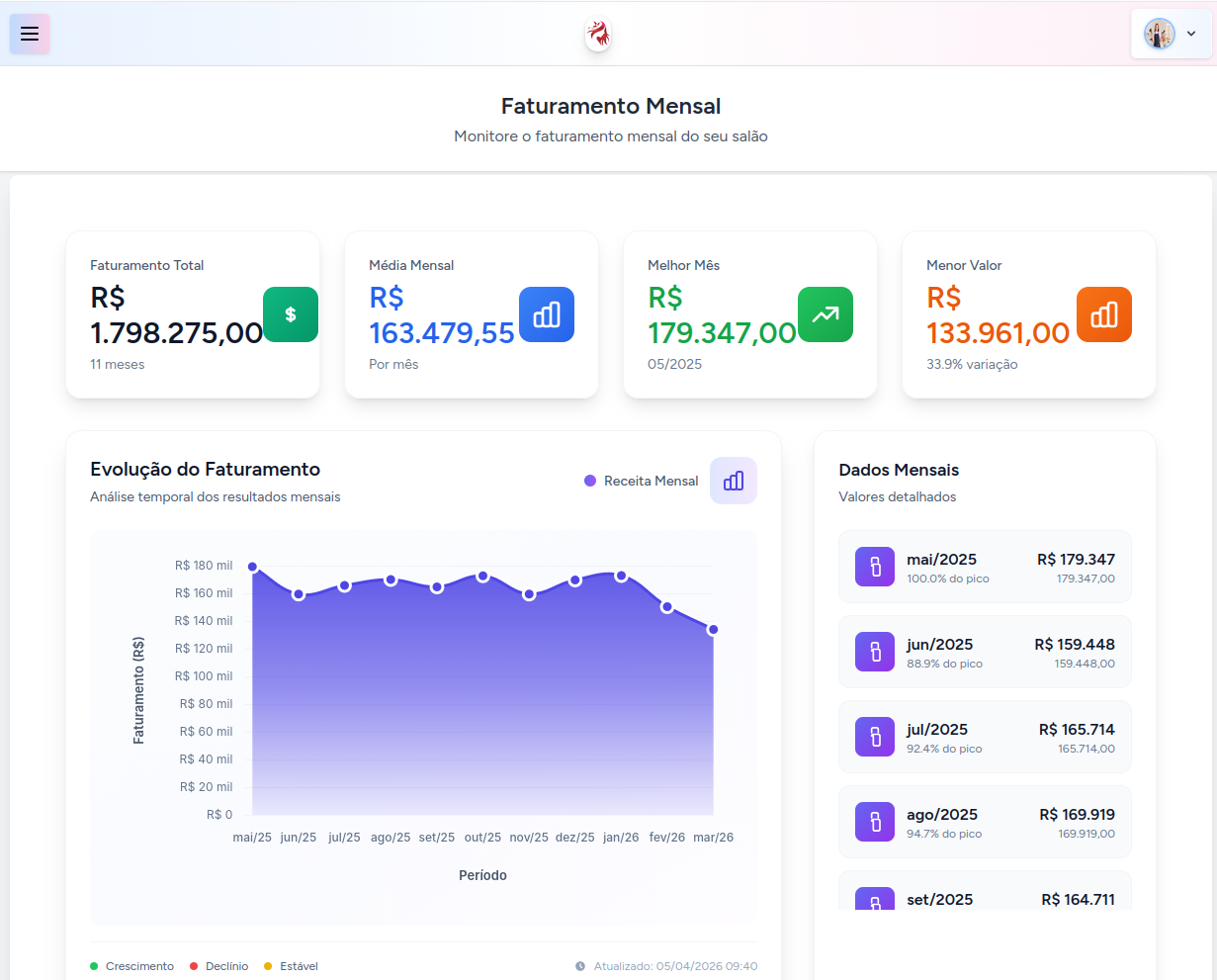Click the Evolução do Faturamento heading

pos(206,469)
